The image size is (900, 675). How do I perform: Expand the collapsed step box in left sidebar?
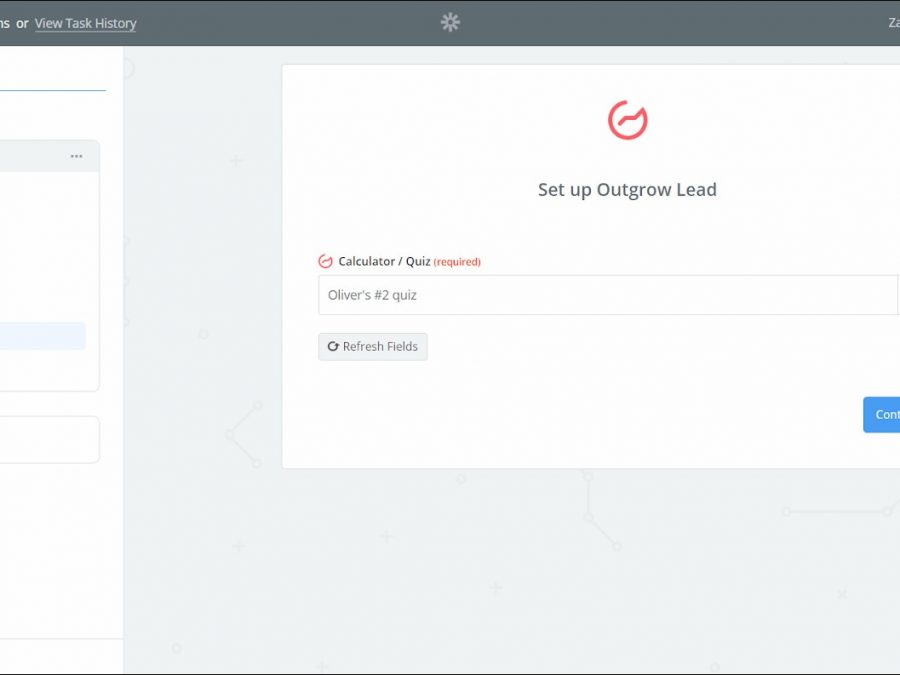tap(48, 440)
